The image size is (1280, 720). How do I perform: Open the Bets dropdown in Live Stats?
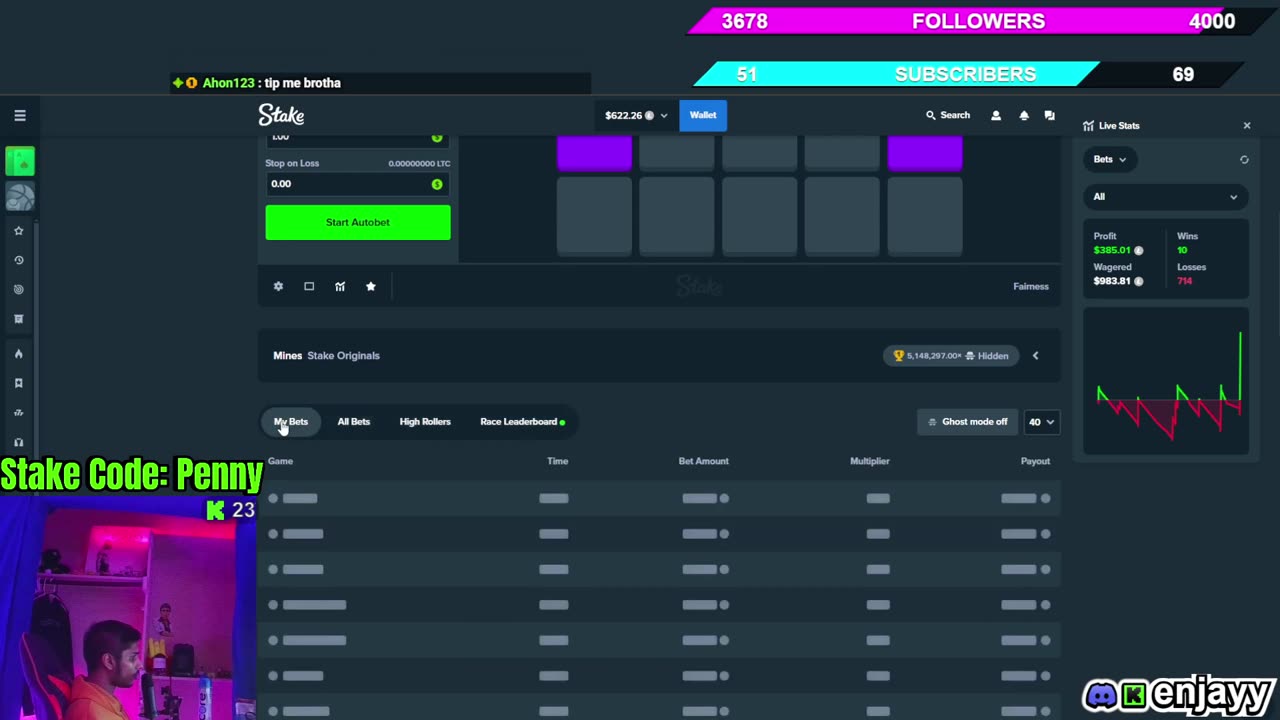(x=1109, y=160)
